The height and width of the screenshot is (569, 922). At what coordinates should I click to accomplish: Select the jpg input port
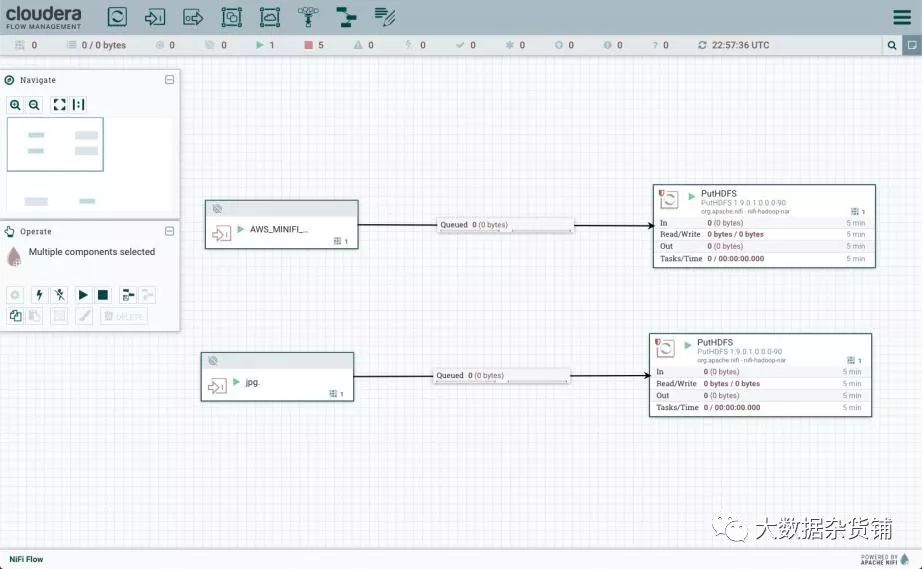point(278,377)
